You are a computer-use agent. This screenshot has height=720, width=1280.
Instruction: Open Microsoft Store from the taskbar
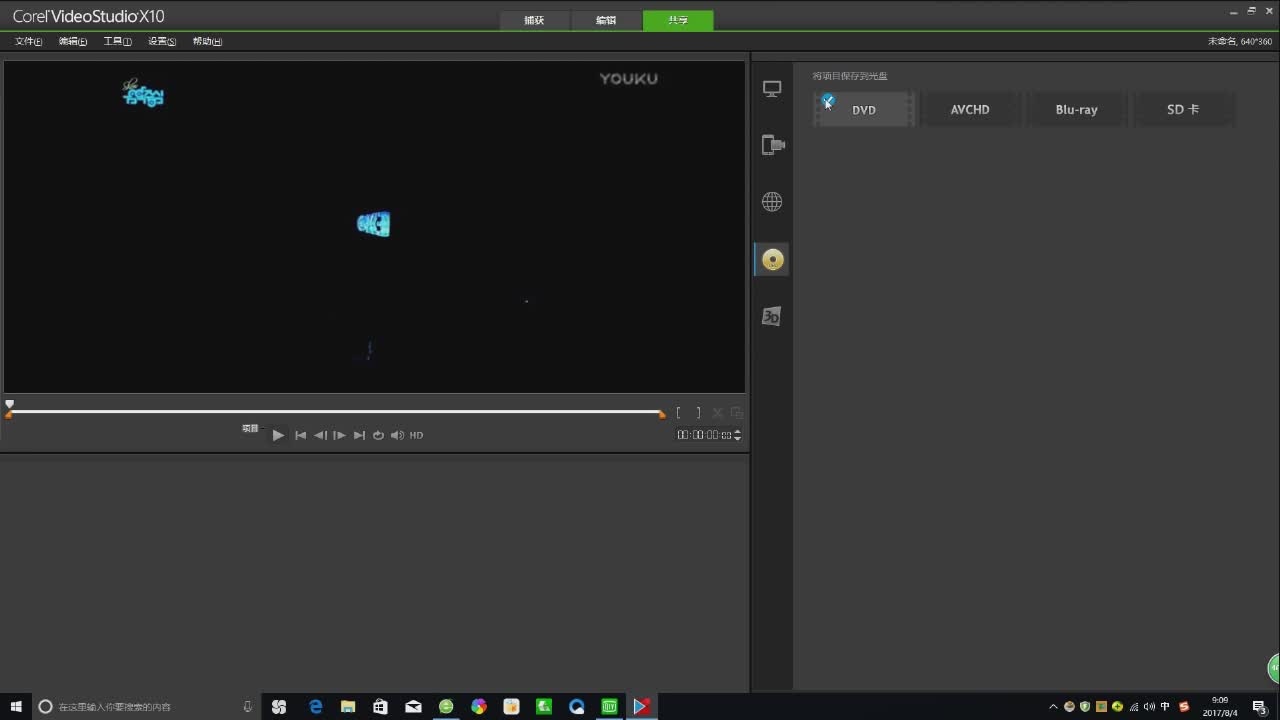(380, 706)
